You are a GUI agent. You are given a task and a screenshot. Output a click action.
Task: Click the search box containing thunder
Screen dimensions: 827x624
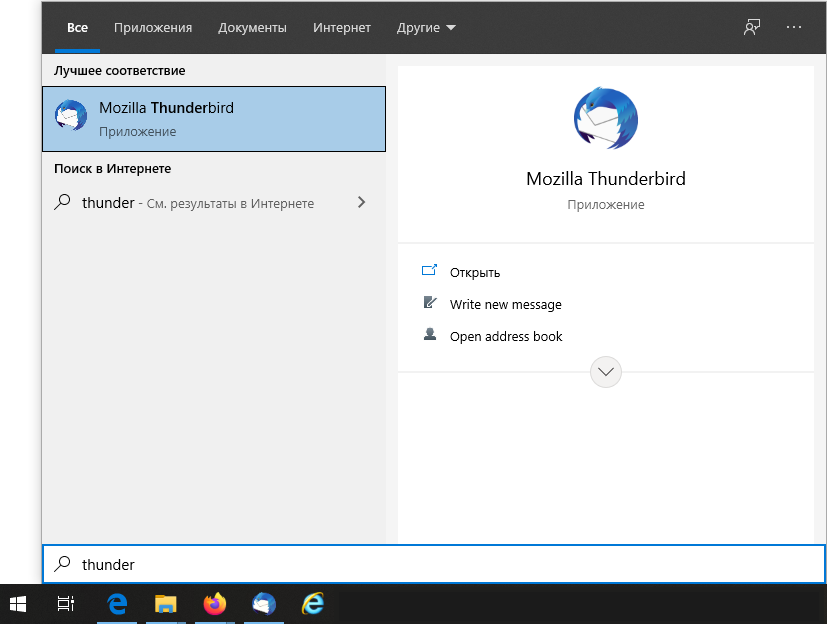tap(433, 564)
